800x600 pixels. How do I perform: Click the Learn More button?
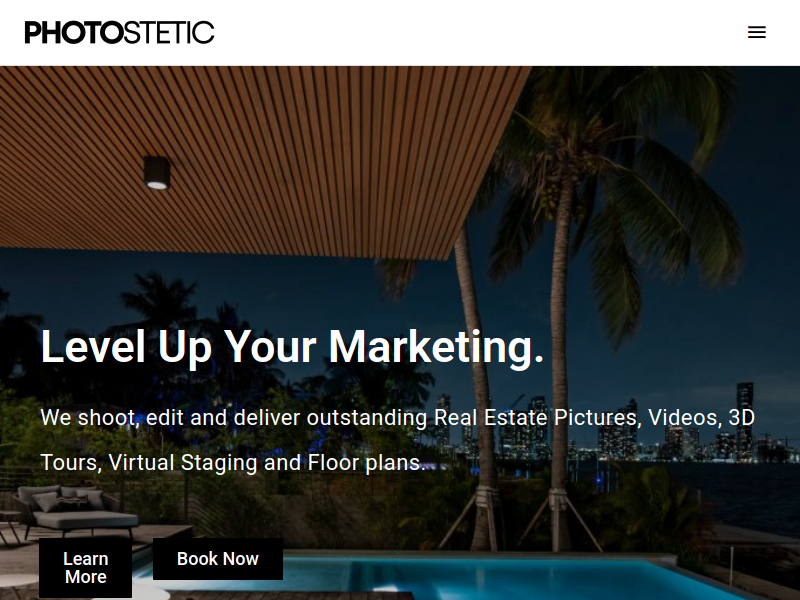coord(86,567)
